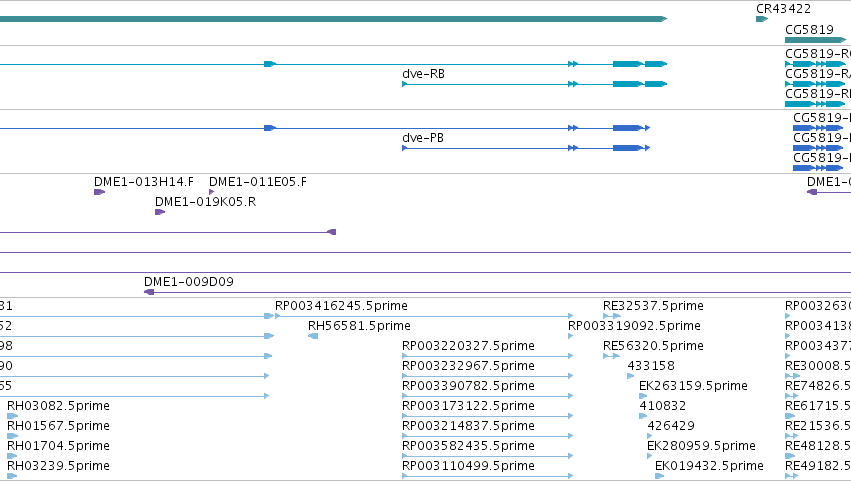Screen dimensions: 851x481
Task: Select the RE32537.5prime EST label
Action: coord(653,306)
